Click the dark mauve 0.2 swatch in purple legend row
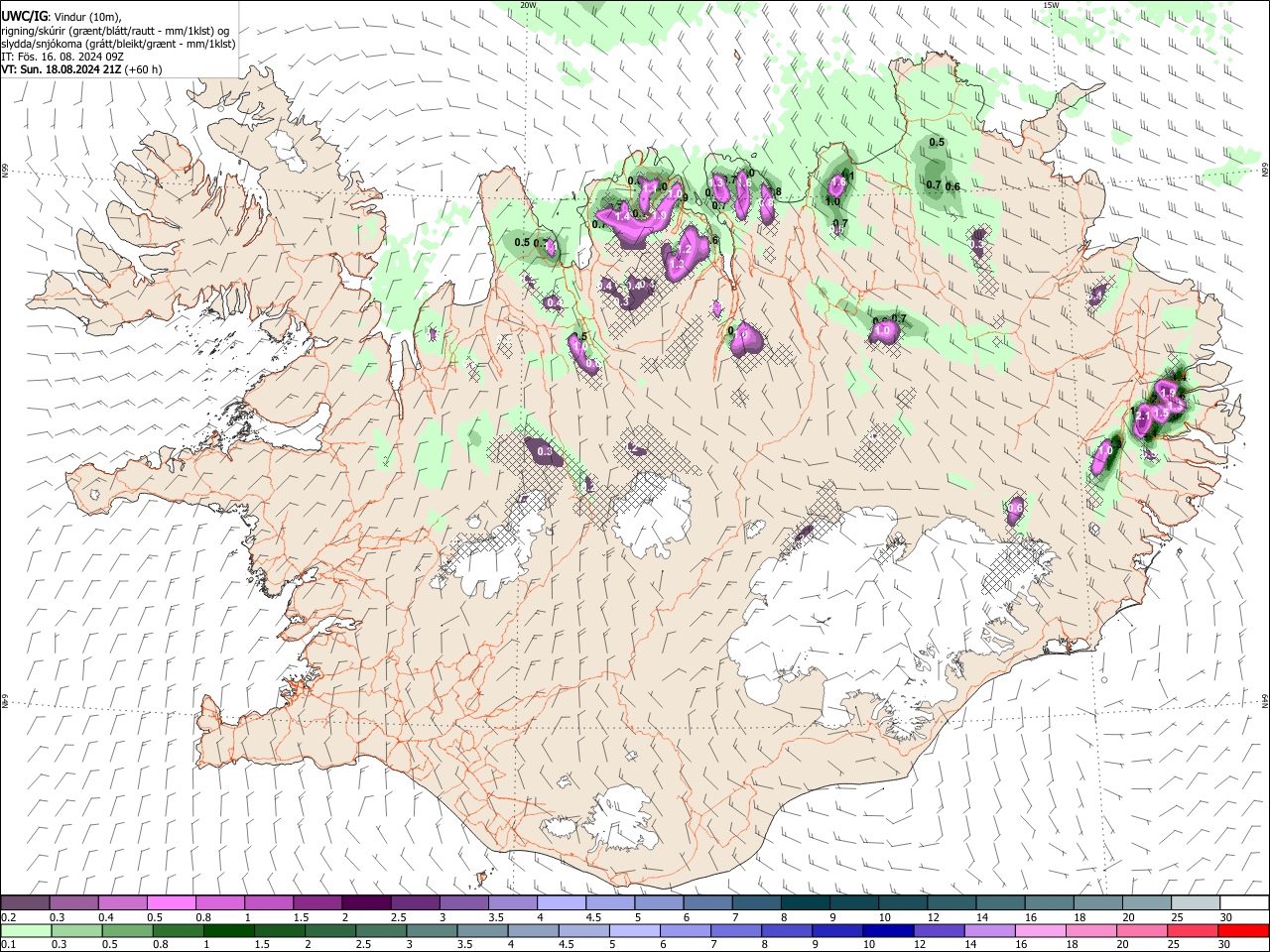Image resolution: width=1270 pixels, height=952 pixels. coord(26,902)
